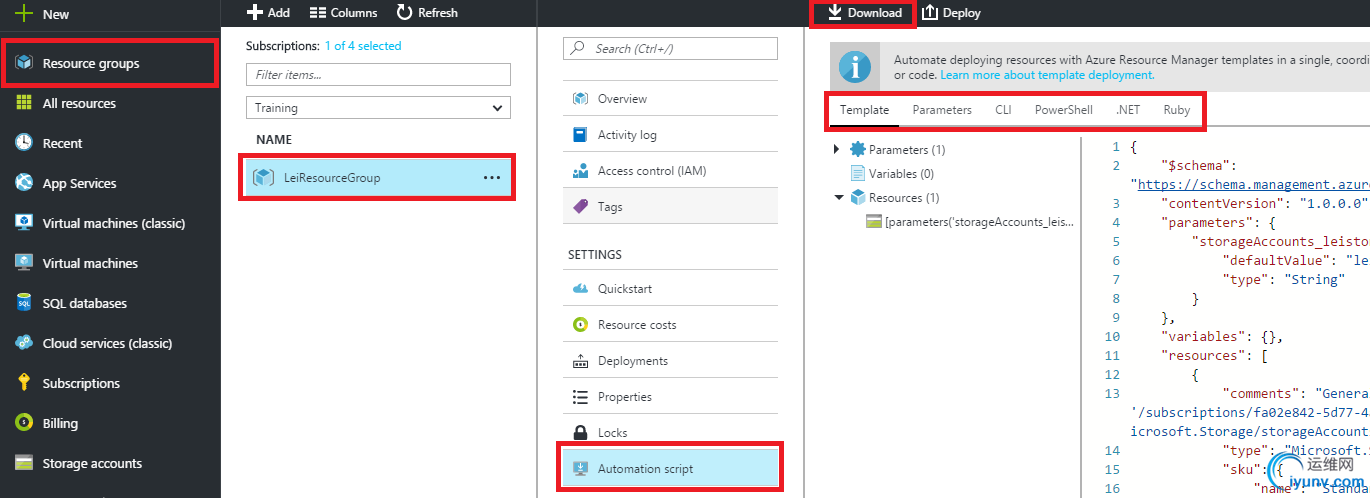Image resolution: width=1370 pixels, height=498 pixels.
Task: Select the Variables (0) tree item
Action: [x=893, y=174]
